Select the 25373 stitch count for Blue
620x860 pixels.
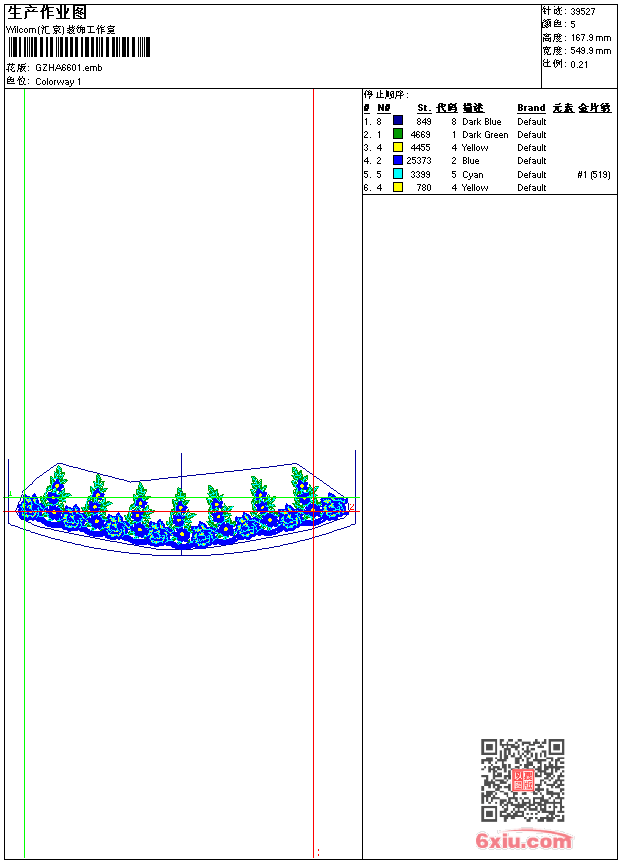419,160
